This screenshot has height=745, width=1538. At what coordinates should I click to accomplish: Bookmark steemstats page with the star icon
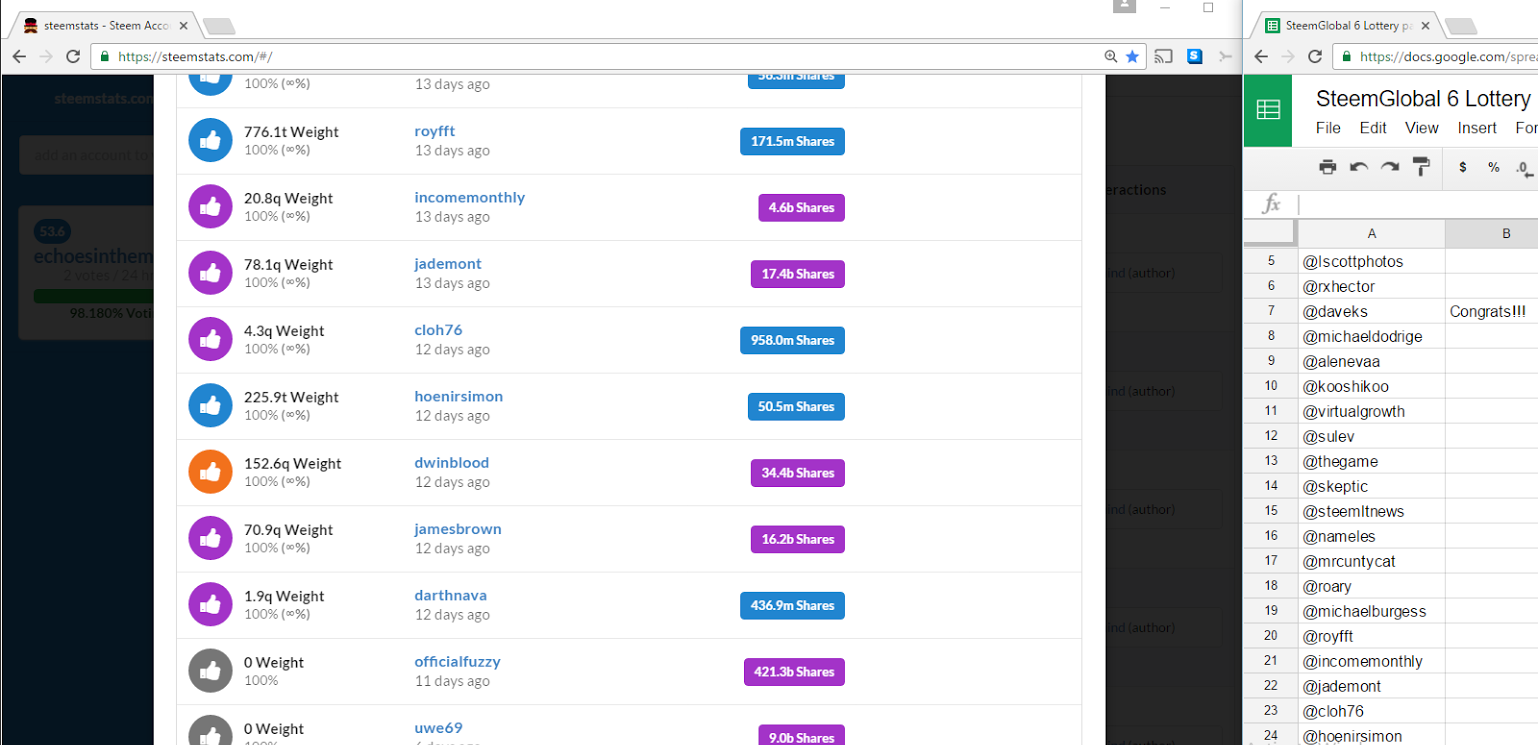coord(1132,57)
